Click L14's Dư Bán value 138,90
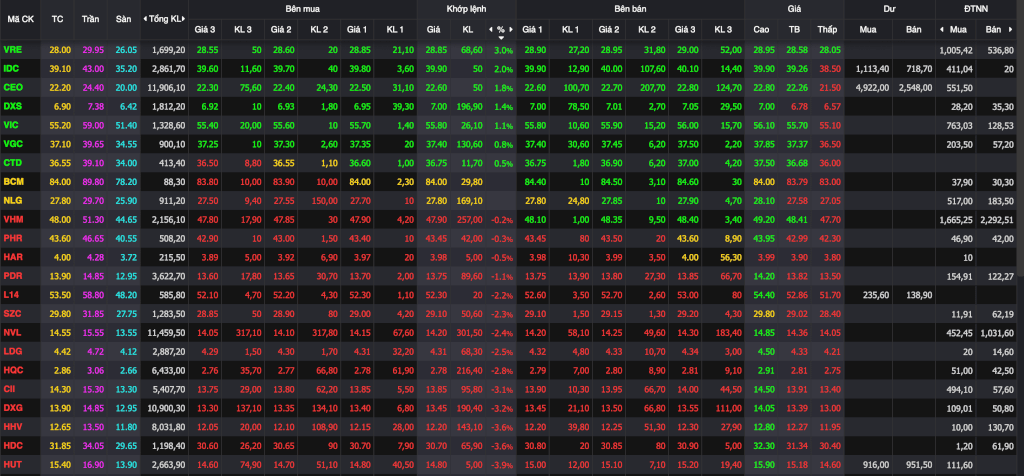The image size is (1024, 476). [918, 294]
